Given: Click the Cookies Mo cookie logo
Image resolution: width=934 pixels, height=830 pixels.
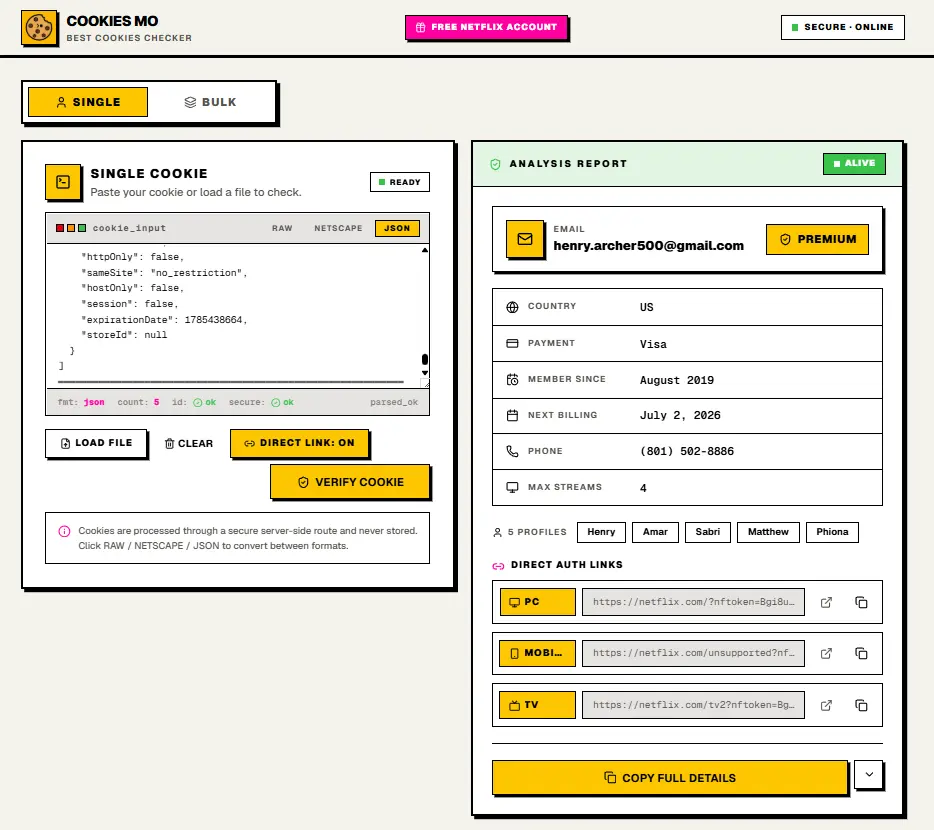Looking at the screenshot, I should pos(39,27).
